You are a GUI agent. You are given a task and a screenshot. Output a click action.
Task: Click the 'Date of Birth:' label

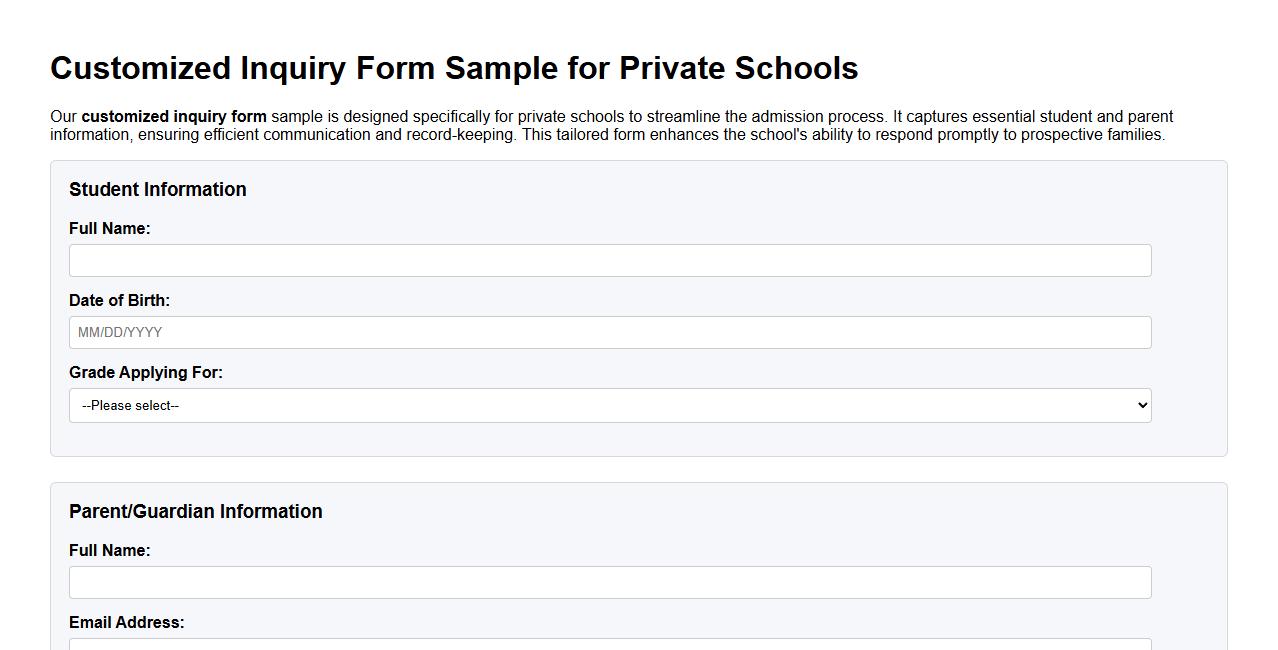point(119,300)
